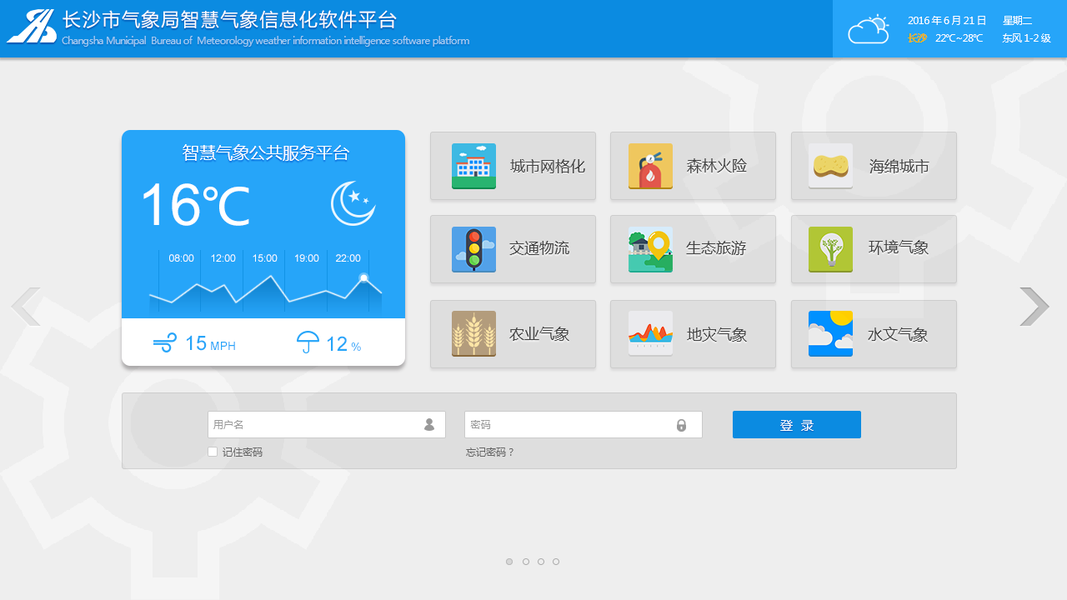1067x600 pixels.
Task: Select the fourth carousel page dot
Action: pos(556,562)
